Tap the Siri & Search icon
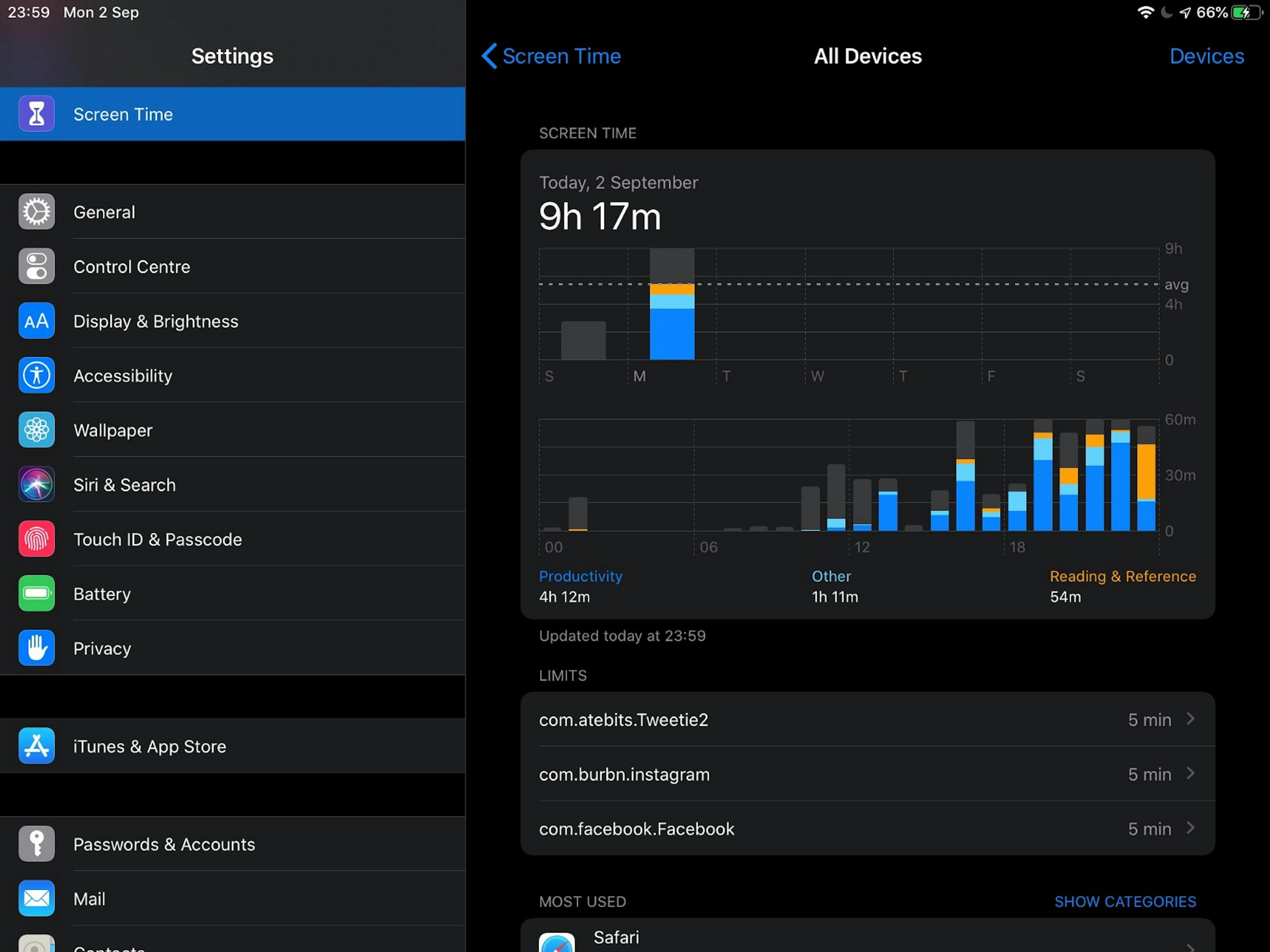Image resolution: width=1270 pixels, height=952 pixels. (36, 484)
